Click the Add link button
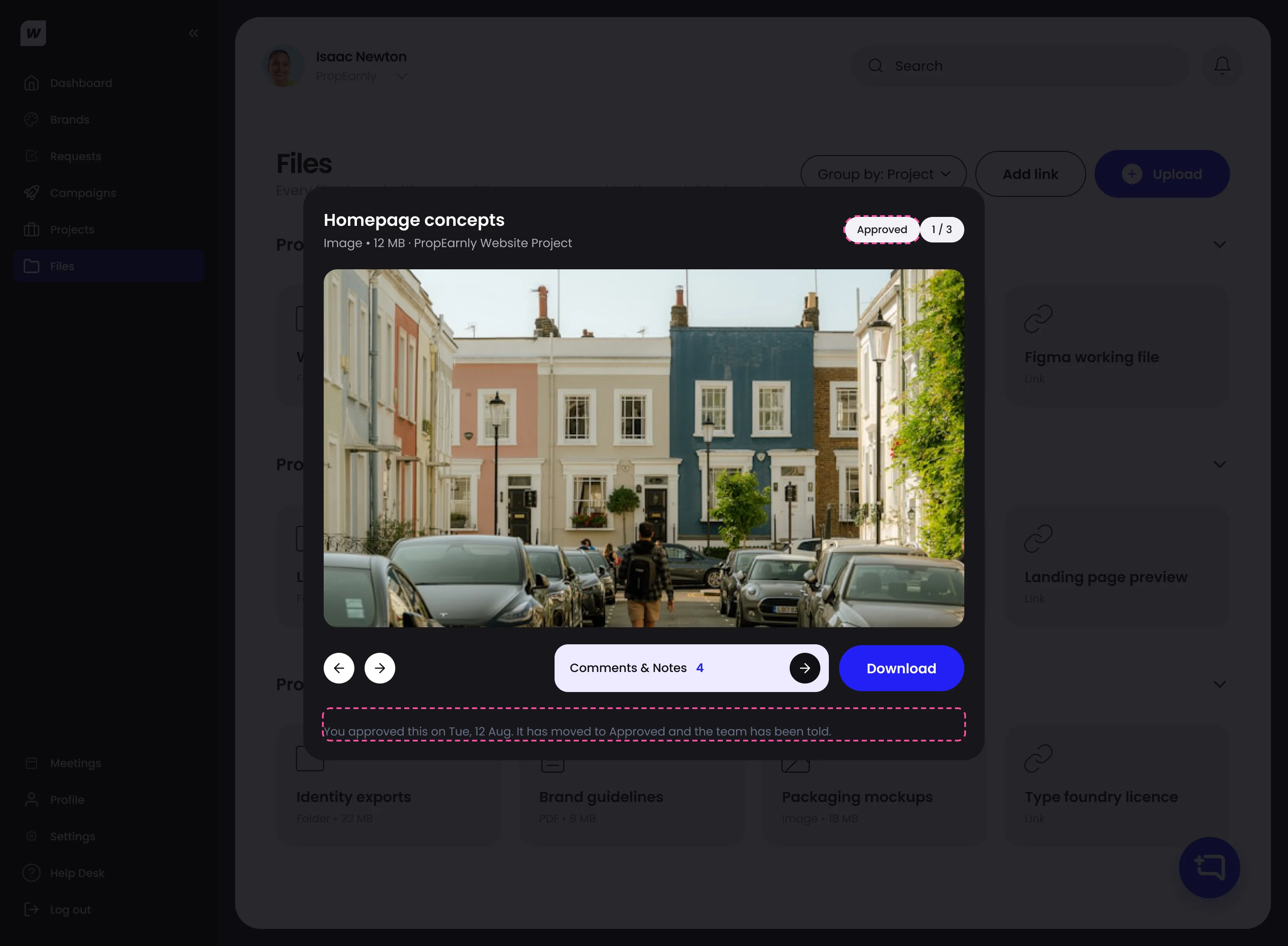Screen dimensions: 1288x946 (x=1030, y=174)
